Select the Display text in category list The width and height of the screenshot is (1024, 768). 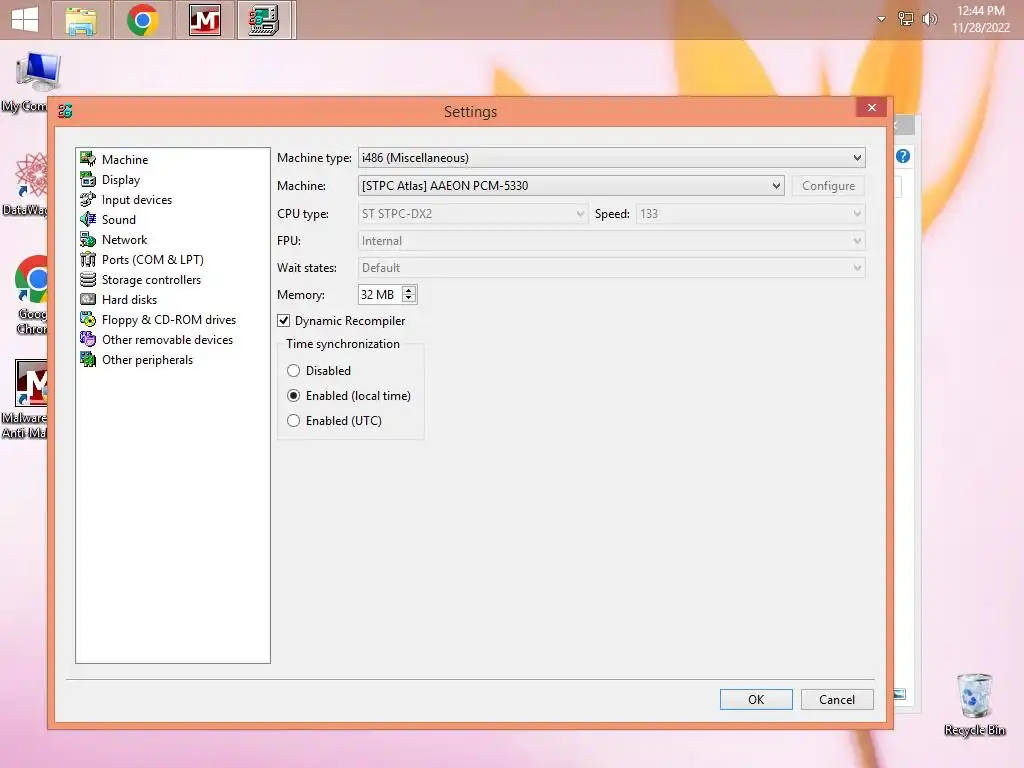pyautogui.click(x=121, y=180)
